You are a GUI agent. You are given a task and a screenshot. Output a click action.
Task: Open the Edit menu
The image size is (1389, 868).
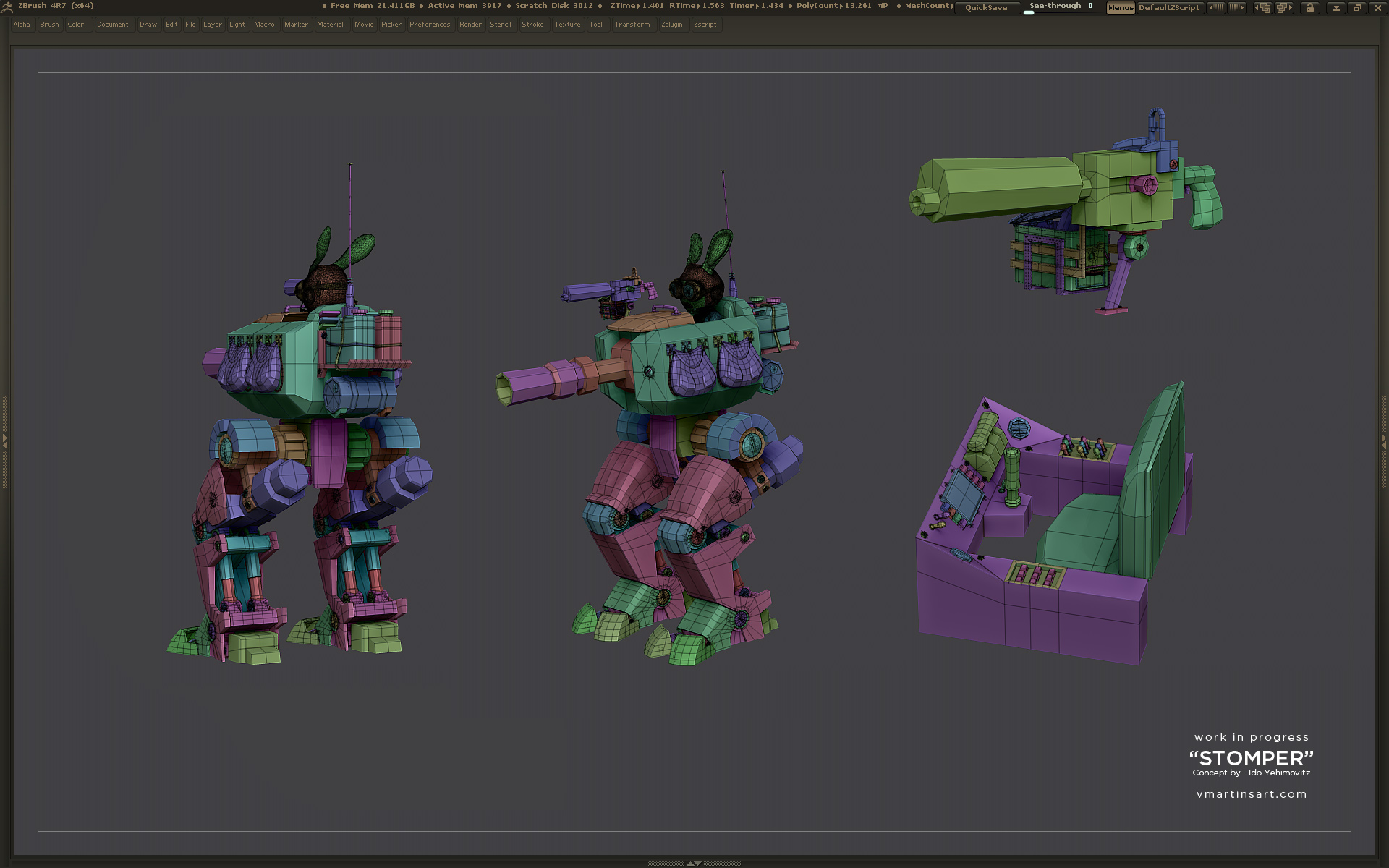coord(171,25)
